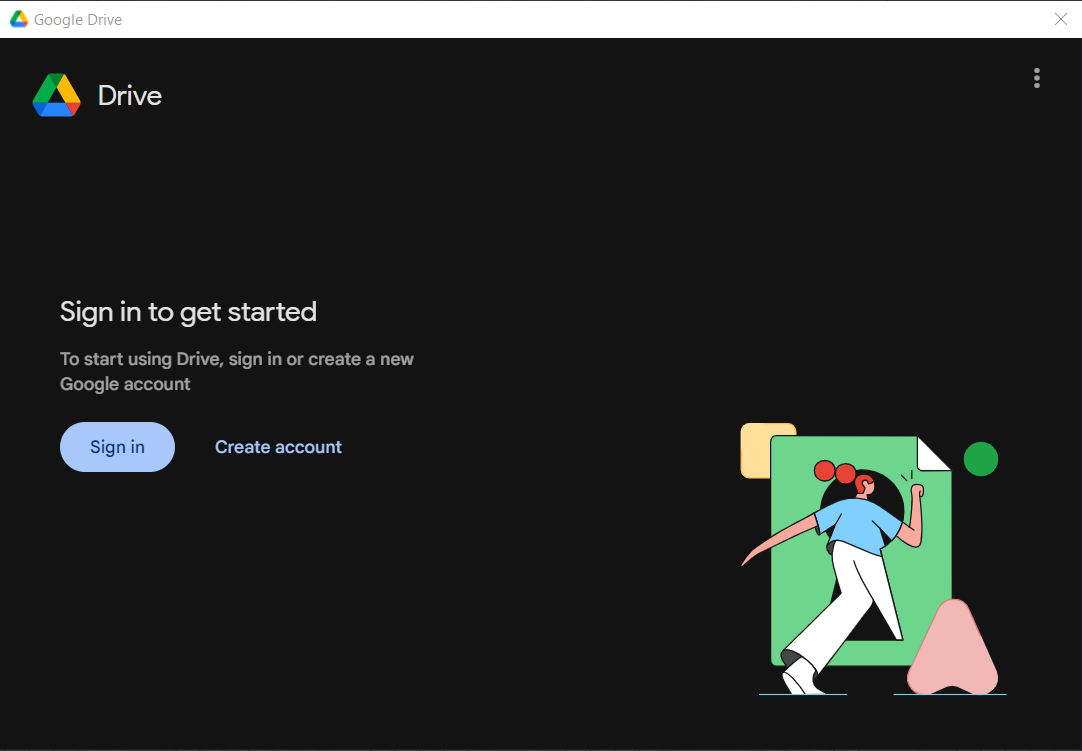Click the small Drive icon in title bar
This screenshot has height=751, width=1082.
pyautogui.click(x=19, y=19)
